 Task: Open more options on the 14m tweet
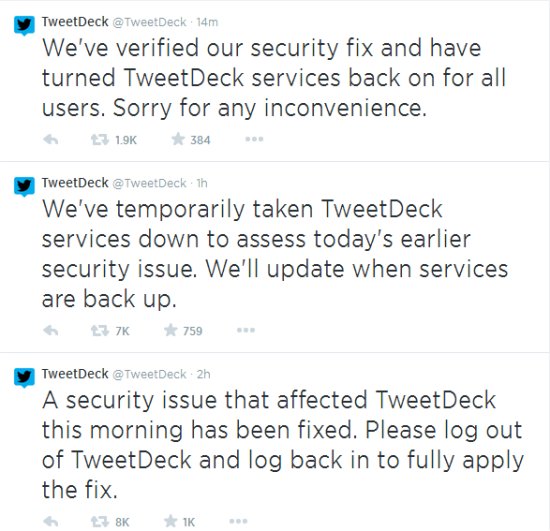pos(254,139)
